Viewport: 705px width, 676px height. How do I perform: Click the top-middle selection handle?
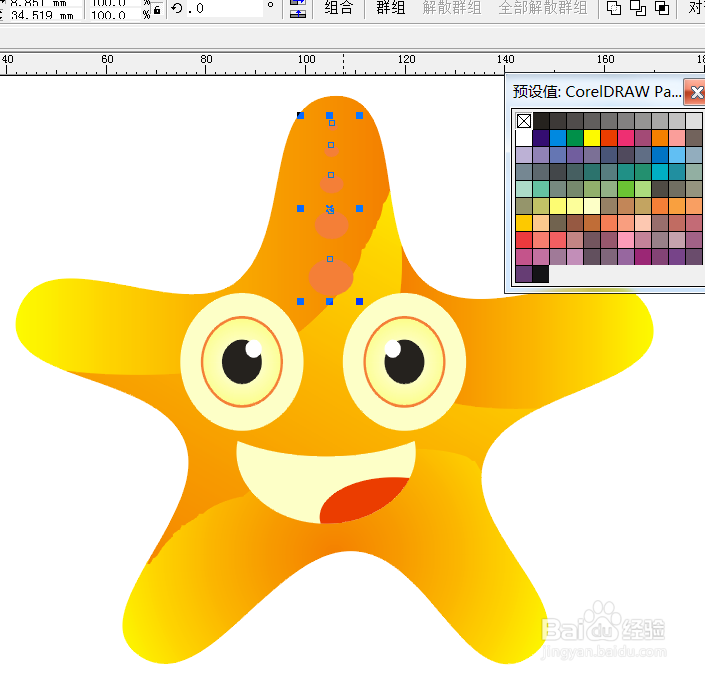tap(330, 116)
